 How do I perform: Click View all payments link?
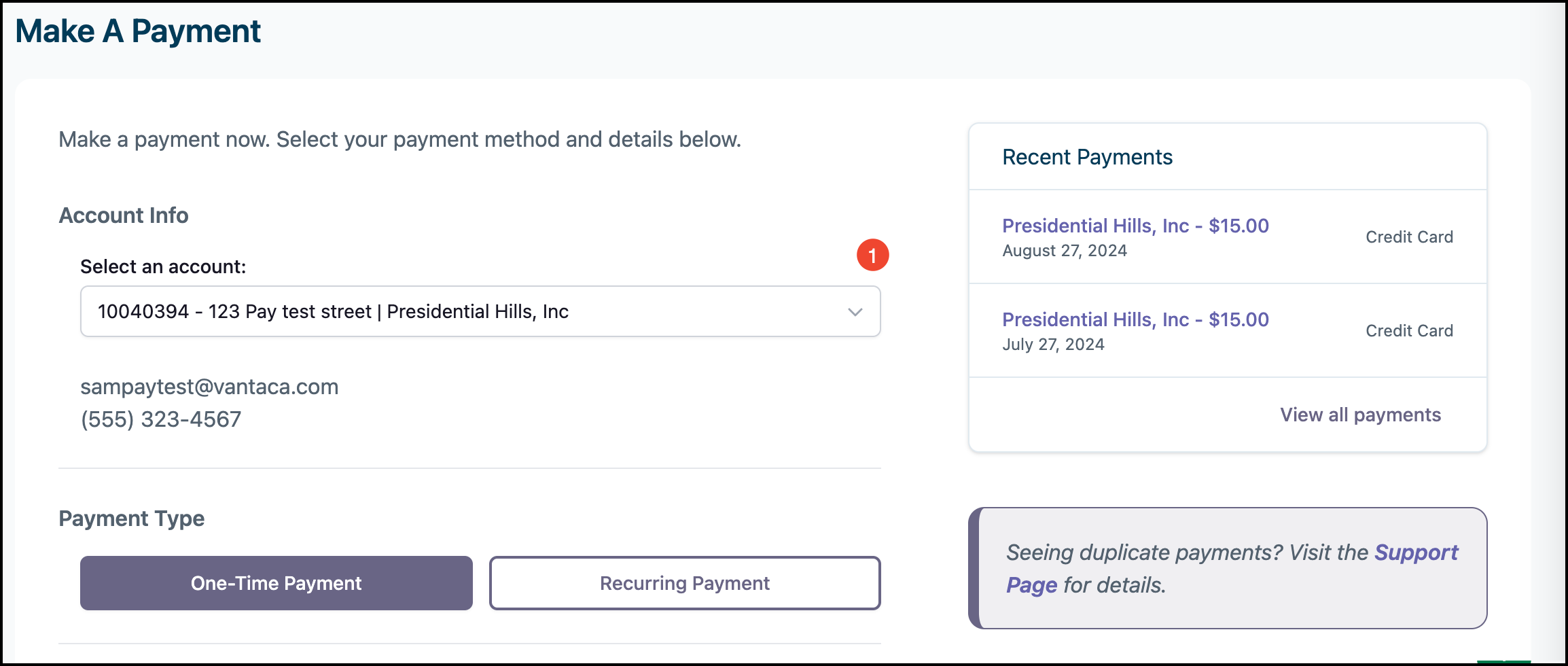coord(1360,415)
